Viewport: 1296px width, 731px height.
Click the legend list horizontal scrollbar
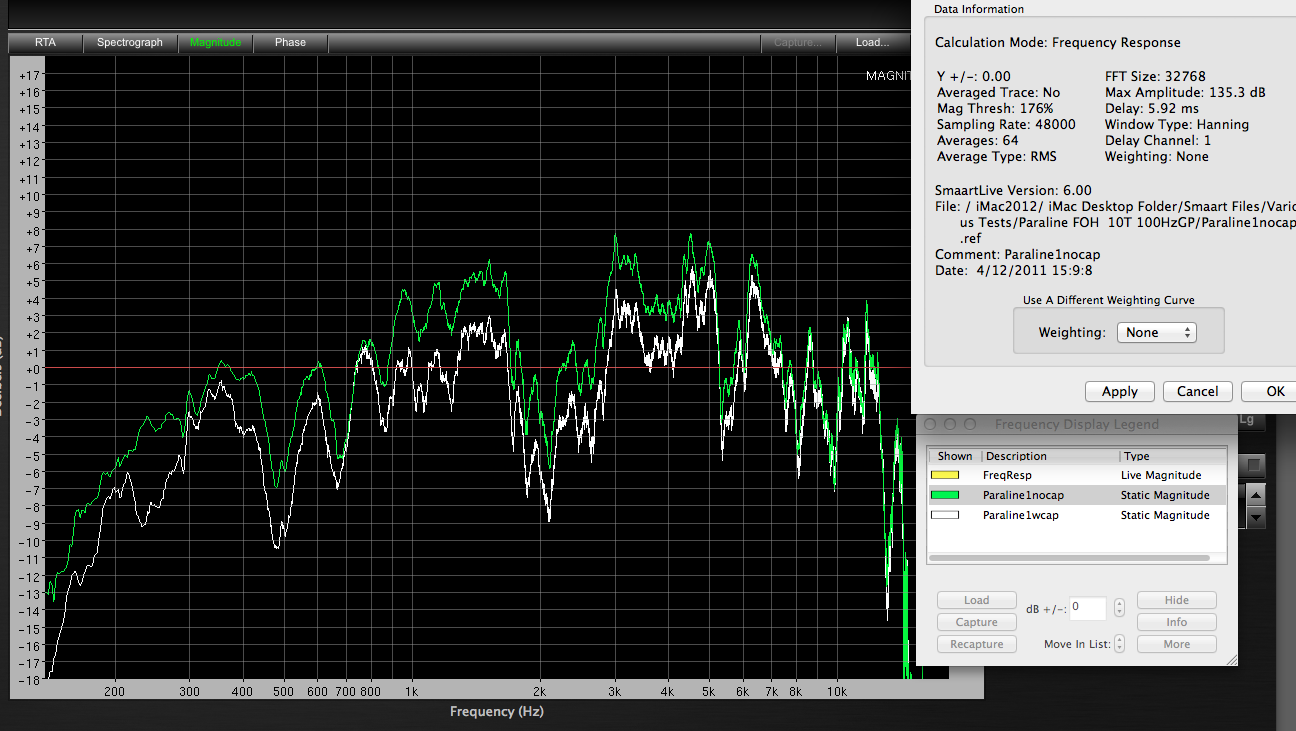(x=1068, y=558)
